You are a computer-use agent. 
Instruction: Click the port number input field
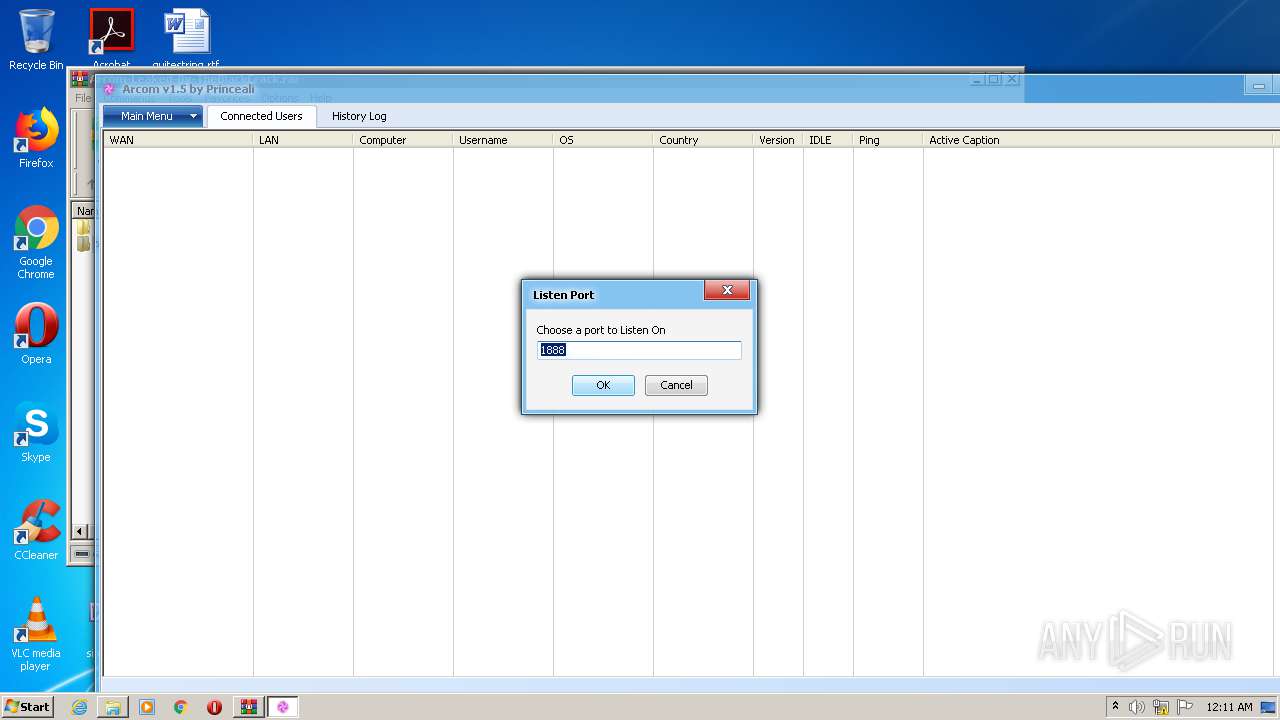639,350
